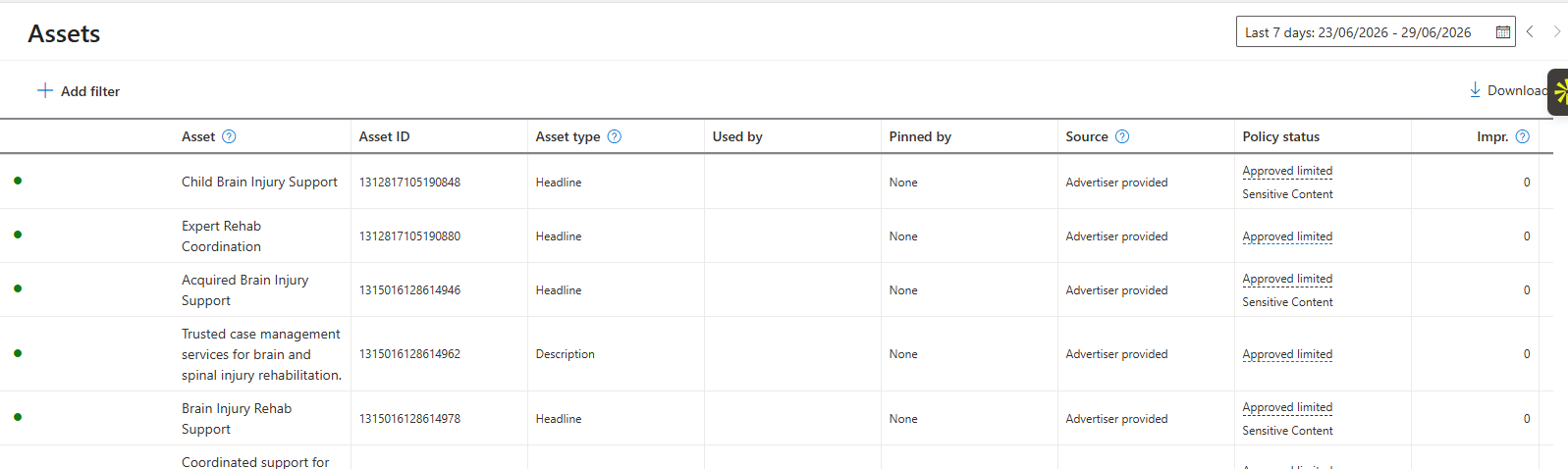Sort by the Policy status column header
The image size is (1568, 469).
click(x=1280, y=136)
